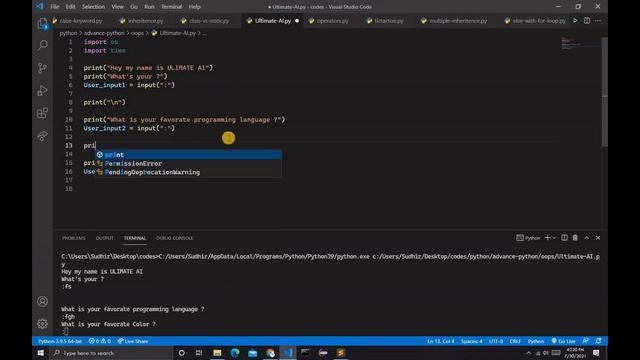Select the PermissionError autocomplete suggestion

tap(188, 163)
